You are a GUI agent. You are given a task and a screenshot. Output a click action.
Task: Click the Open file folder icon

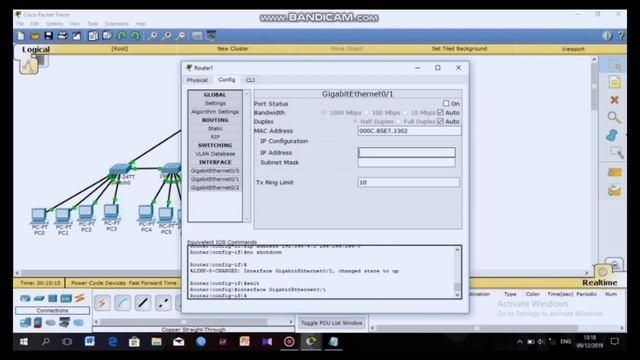(x=35, y=36)
